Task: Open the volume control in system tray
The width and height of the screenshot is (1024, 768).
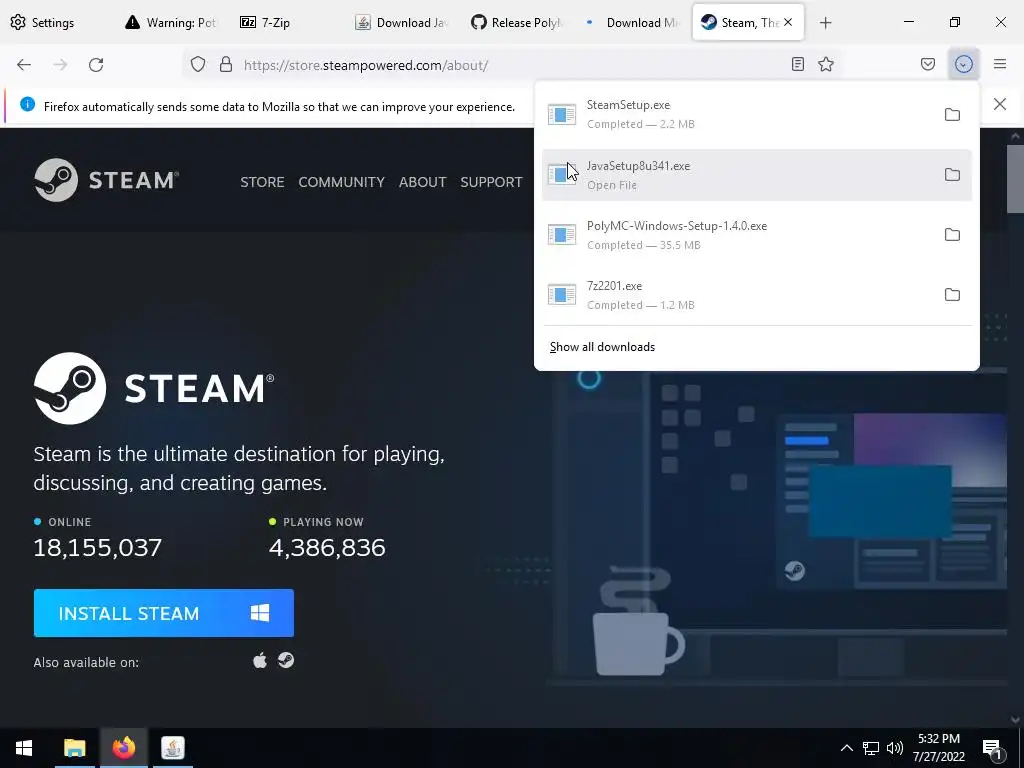Action: 895,748
